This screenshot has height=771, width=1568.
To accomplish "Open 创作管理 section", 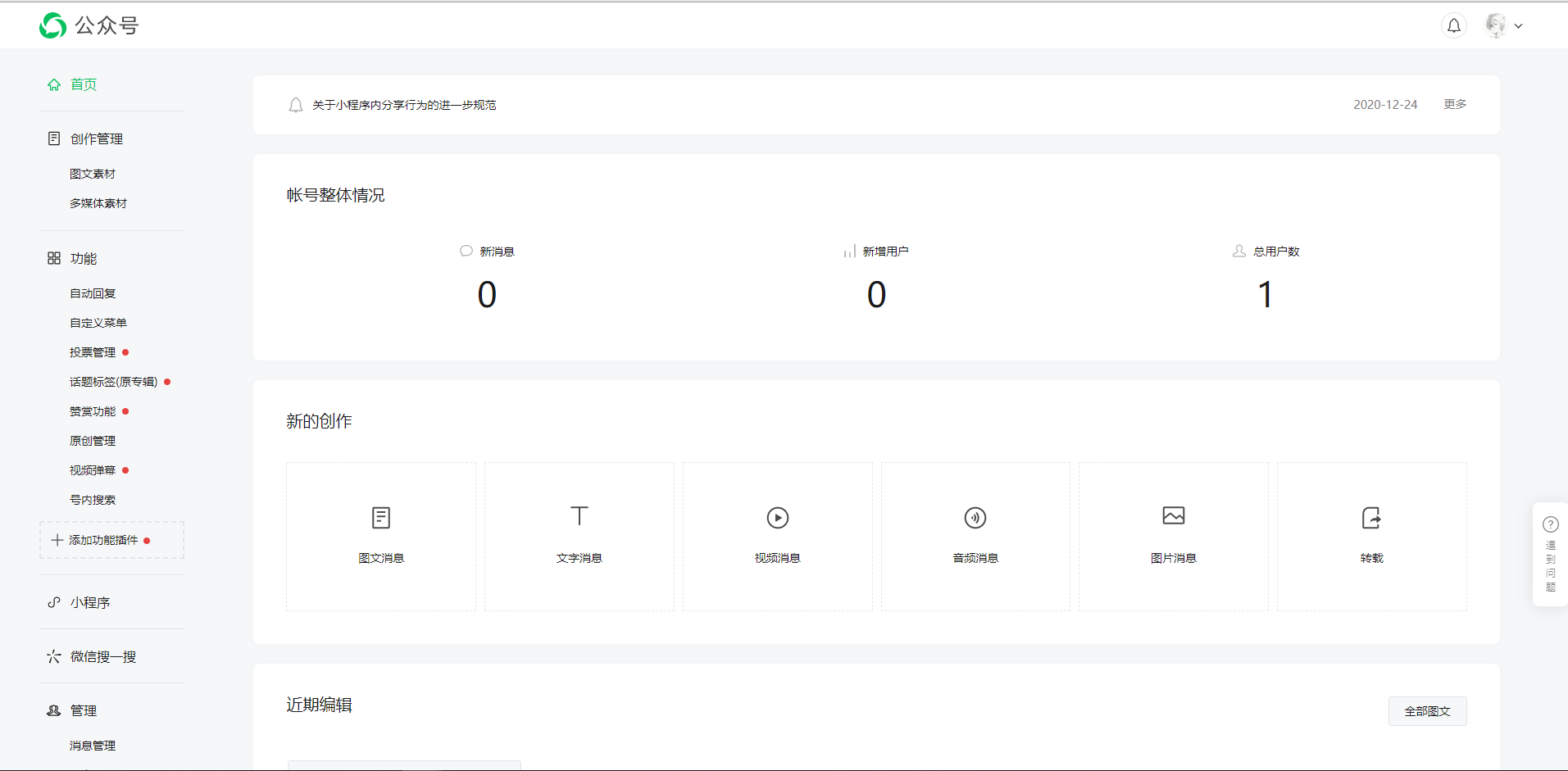I will [97, 138].
